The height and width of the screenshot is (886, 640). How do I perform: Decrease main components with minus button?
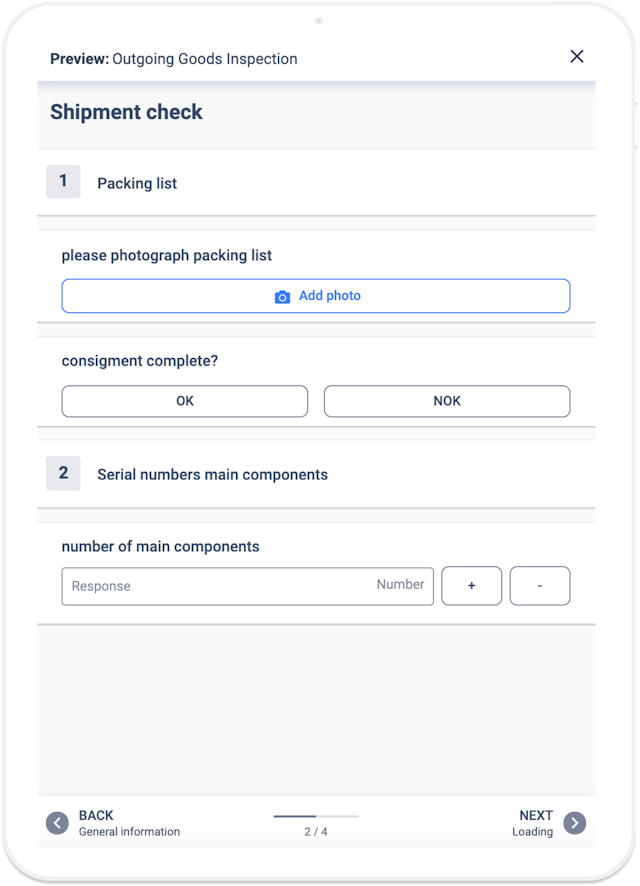540,586
